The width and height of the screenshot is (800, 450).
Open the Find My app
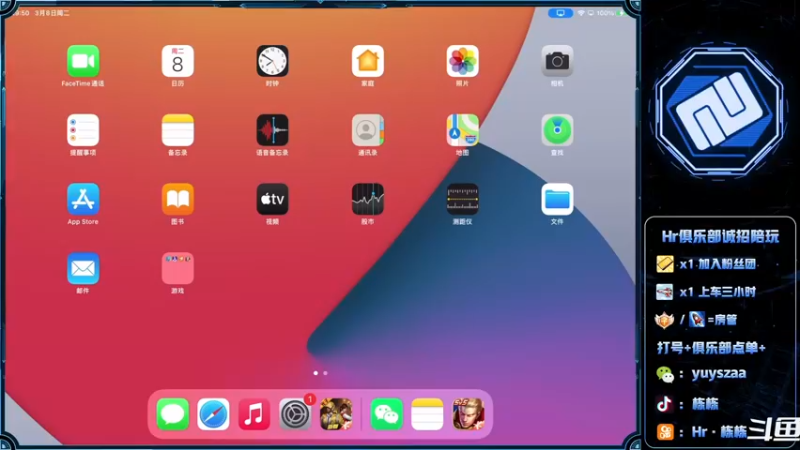pyautogui.click(x=557, y=130)
